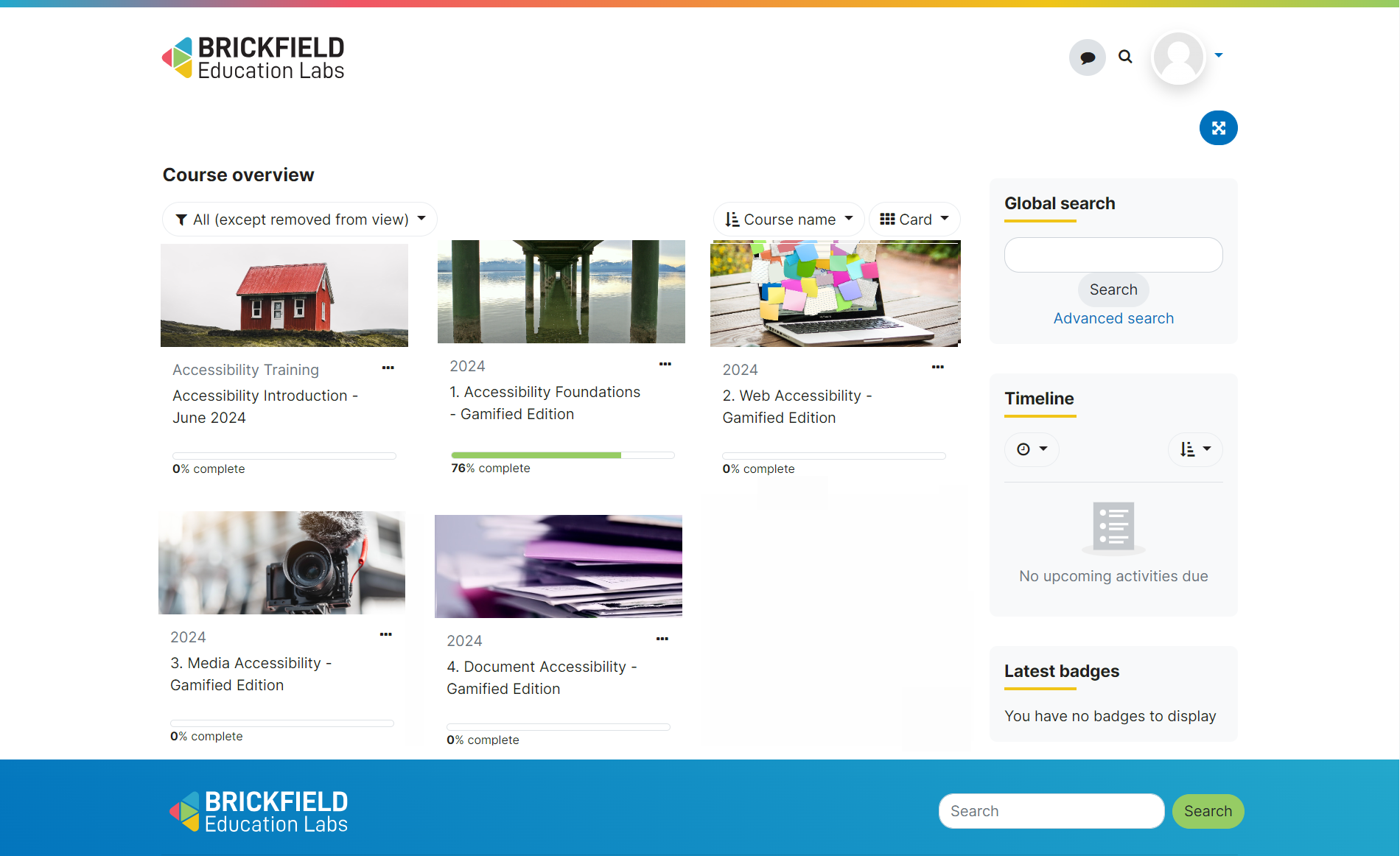This screenshot has height=856, width=1400.
Task: Open the camera course thumbnail
Action: [282, 563]
